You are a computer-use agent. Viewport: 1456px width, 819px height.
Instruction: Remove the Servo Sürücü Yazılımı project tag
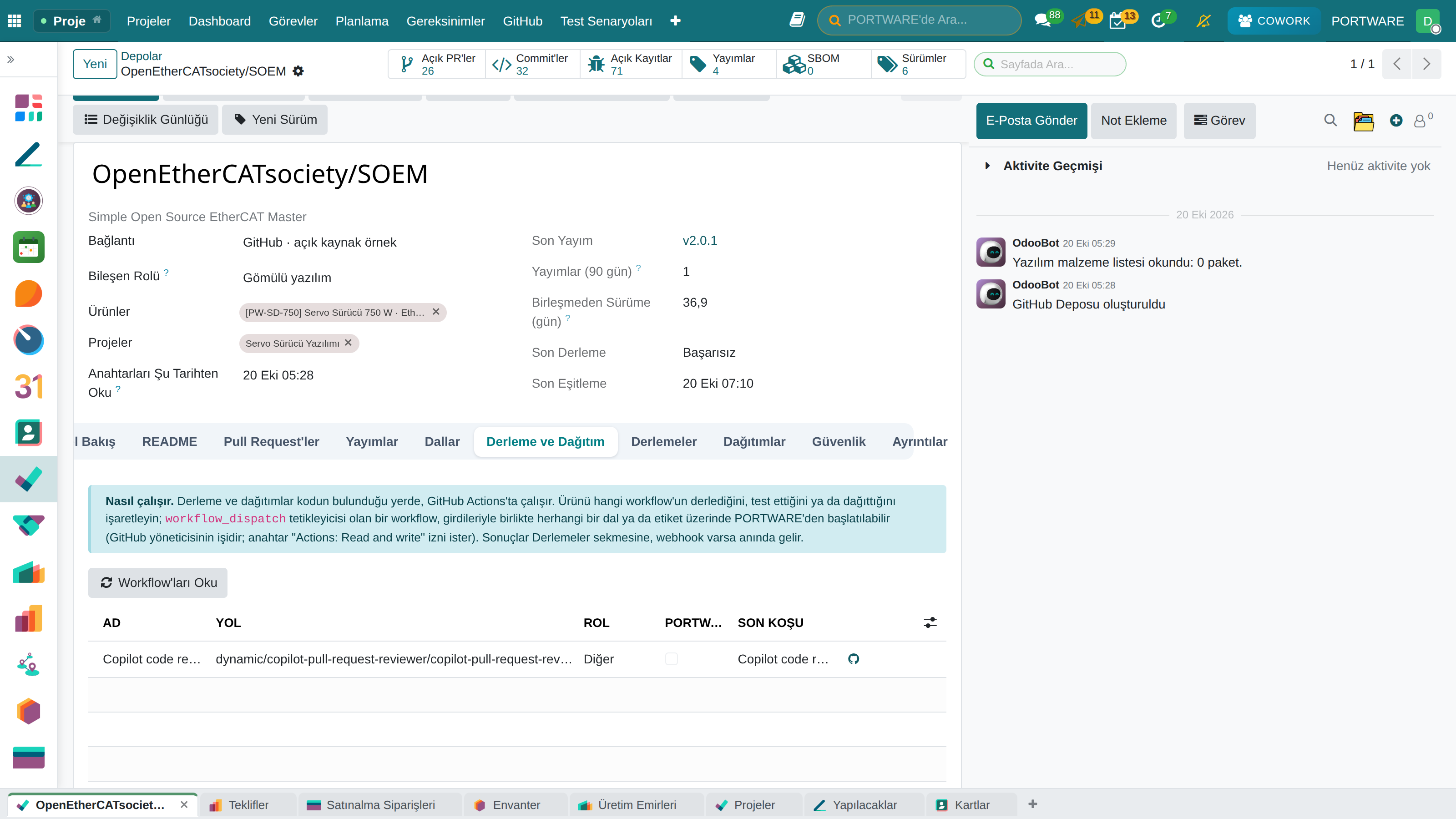[x=348, y=343]
